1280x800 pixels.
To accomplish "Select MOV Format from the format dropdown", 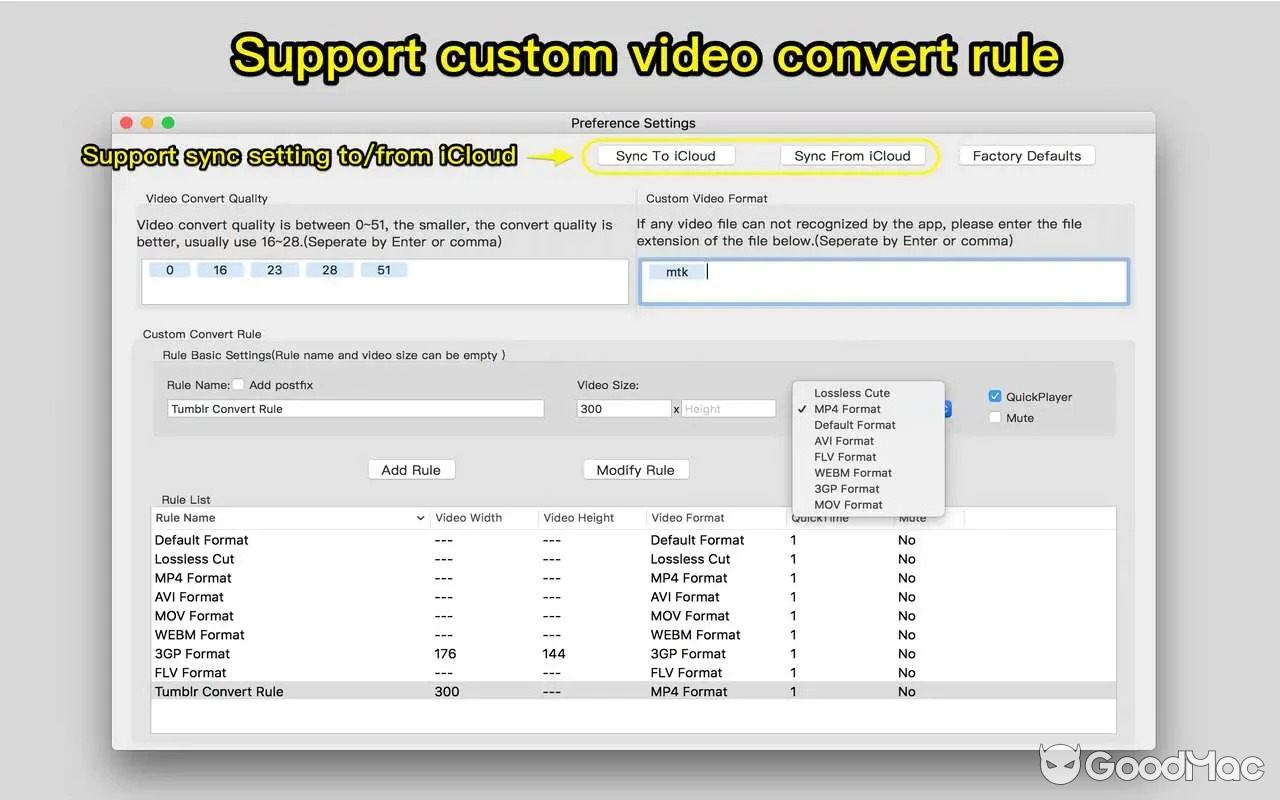I will pos(848,504).
